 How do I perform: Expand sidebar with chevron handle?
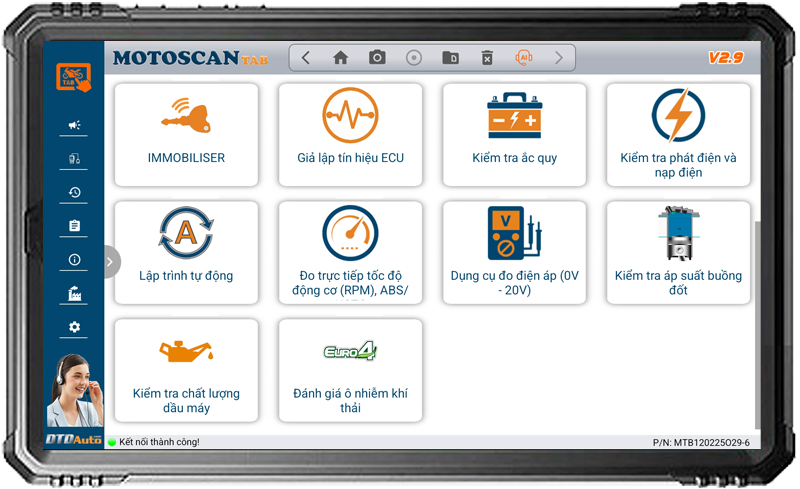point(111,262)
